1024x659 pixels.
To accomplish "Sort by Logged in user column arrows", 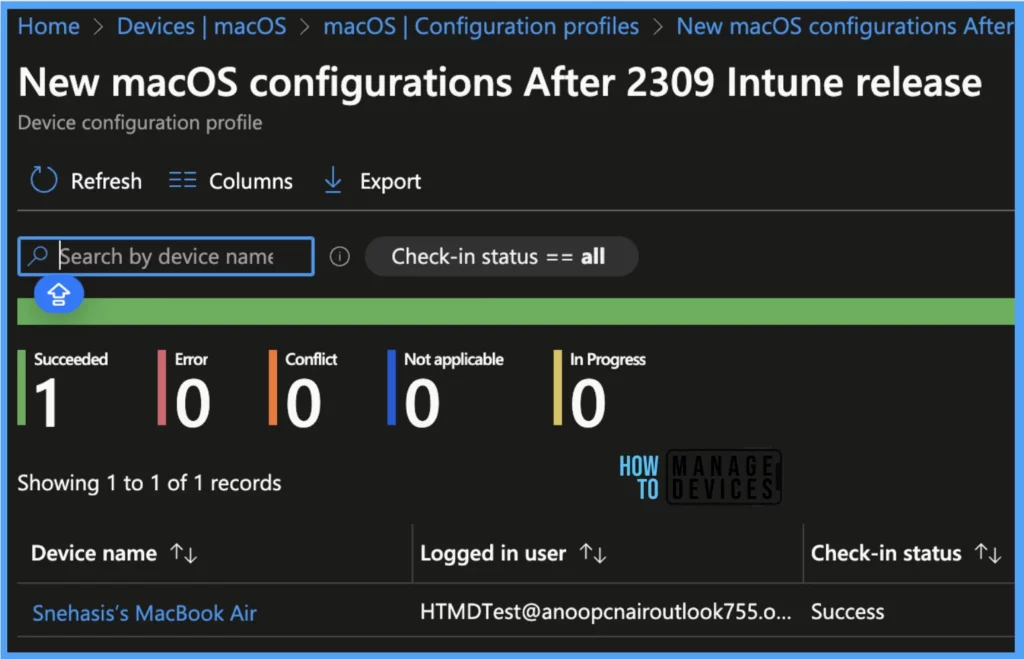I will coord(593,553).
